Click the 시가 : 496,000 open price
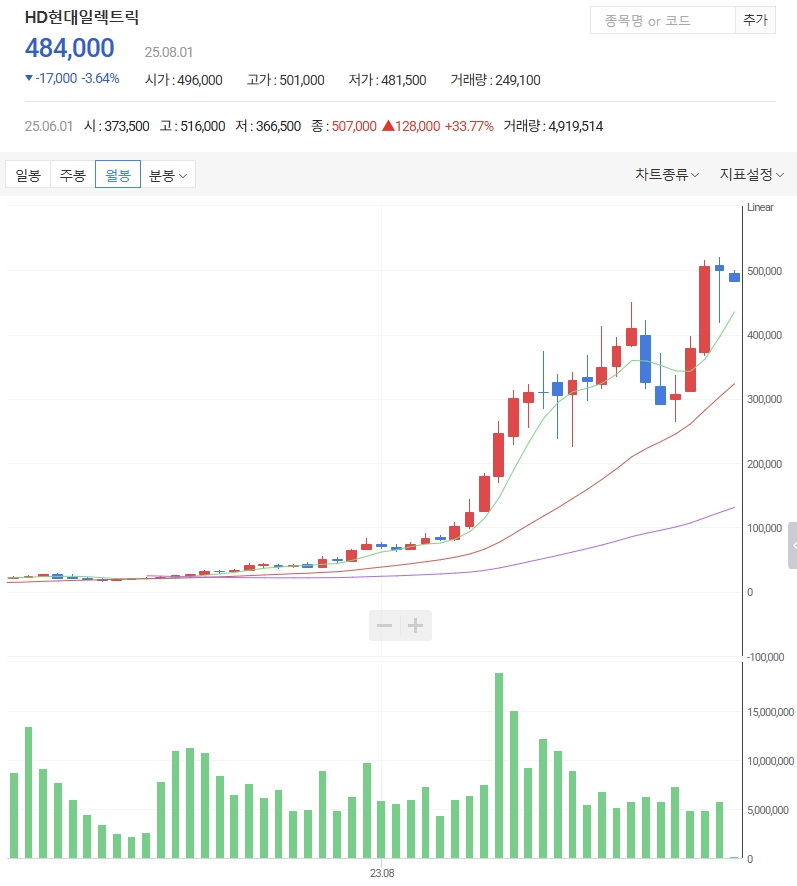This screenshot has width=797, height=886. (184, 80)
